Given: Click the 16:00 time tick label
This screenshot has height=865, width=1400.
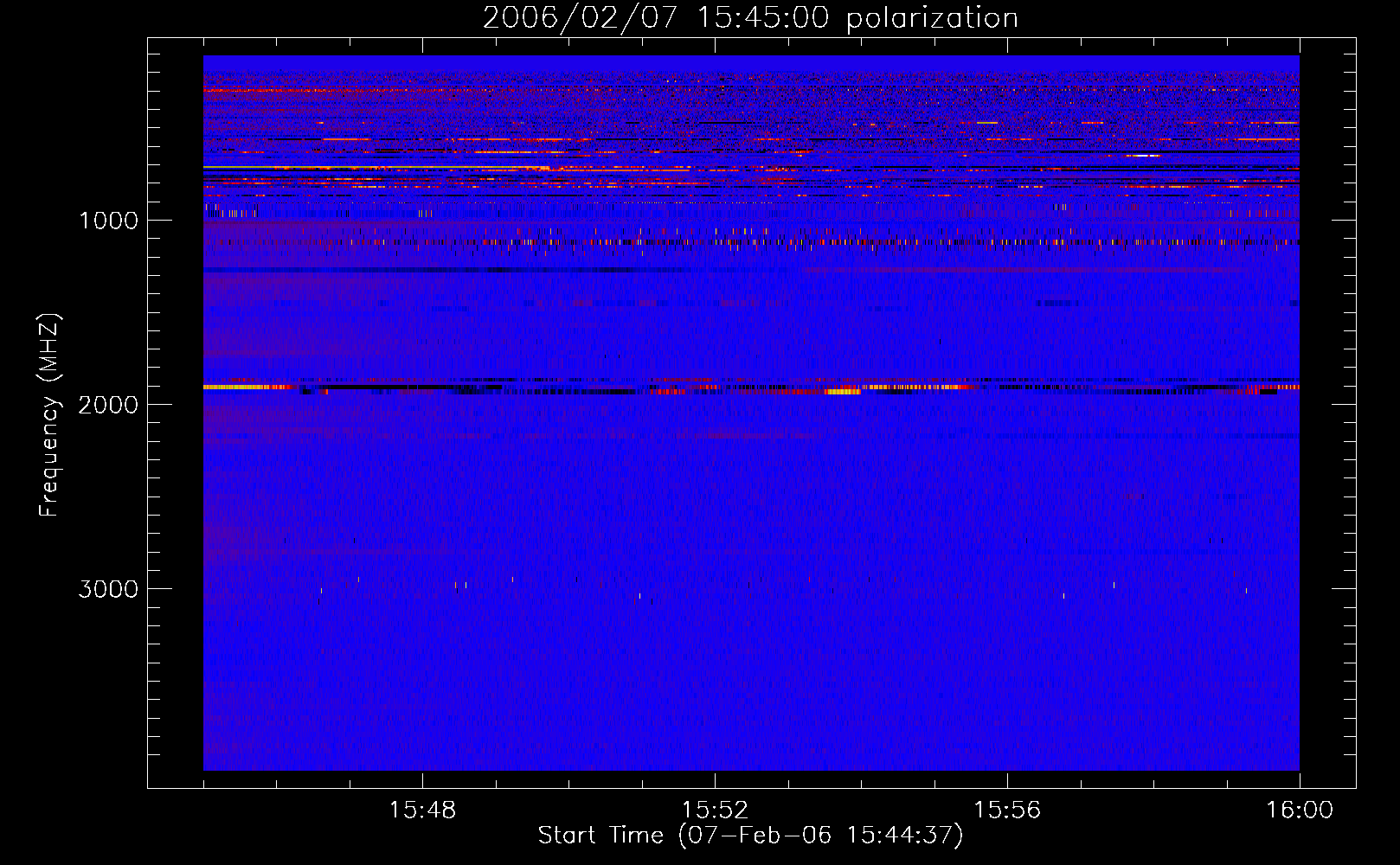Looking at the screenshot, I should tap(1300, 811).
